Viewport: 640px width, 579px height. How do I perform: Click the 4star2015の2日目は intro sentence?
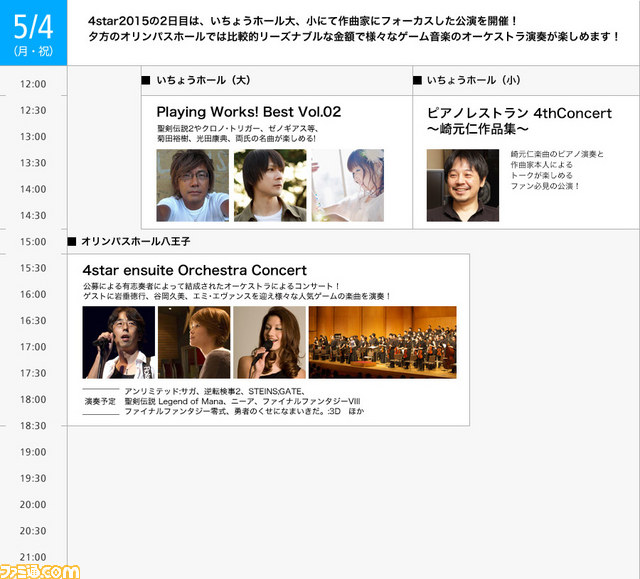click(x=303, y=21)
